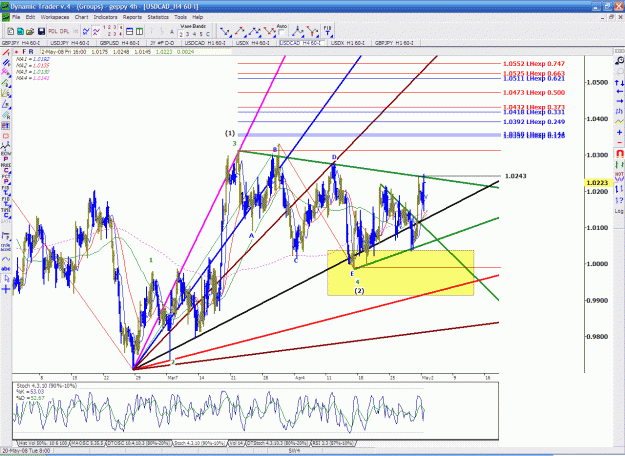Click the 1.0552 LHexp 0.747 label
Image resolution: width=625 pixels, height=456 pixels.
(x=534, y=63)
